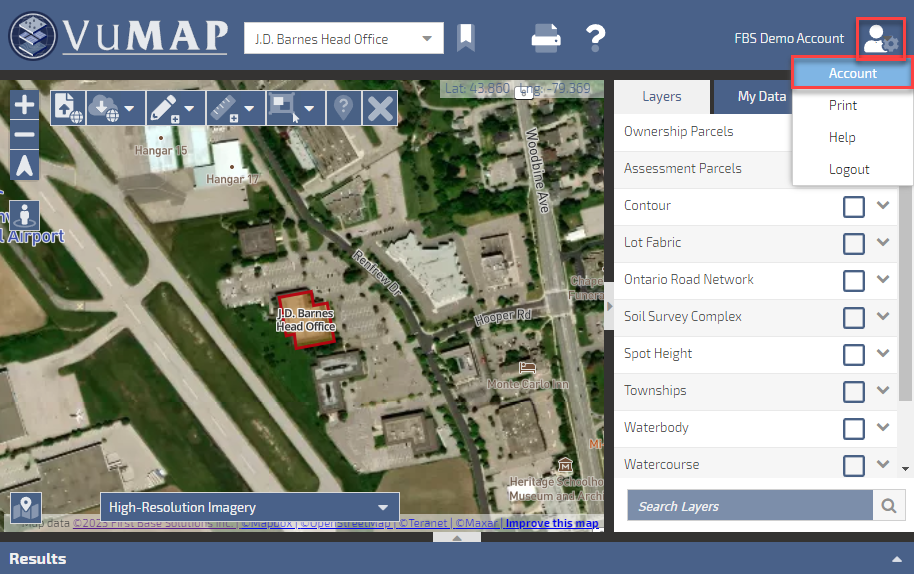Open the High-Resolution Imagery basemap dropdown

[x=249, y=507]
